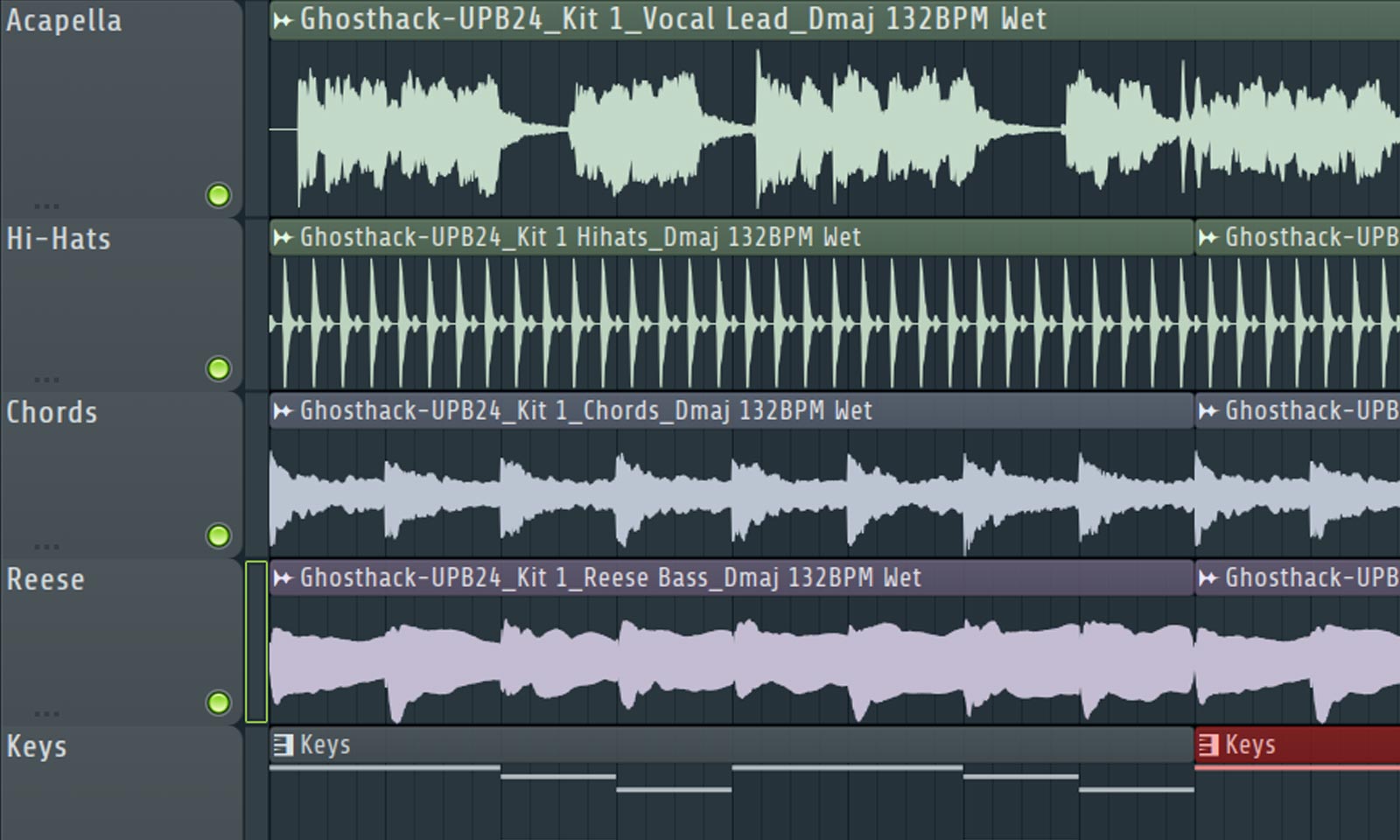Select the Keys track header

[x=121, y=783]
